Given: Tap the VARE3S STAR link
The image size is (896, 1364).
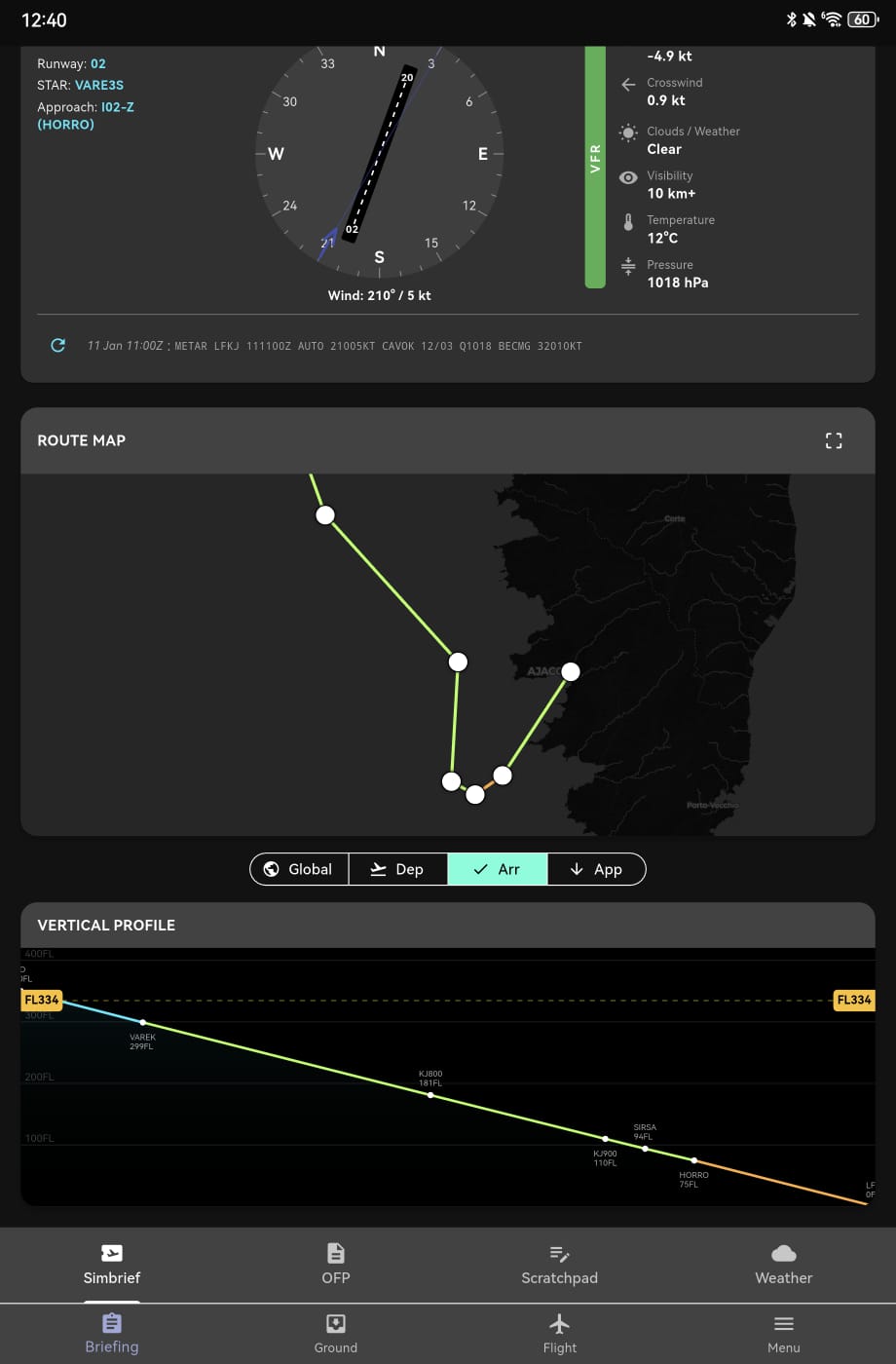Looking at the screenshot, I should pos(99,85).
